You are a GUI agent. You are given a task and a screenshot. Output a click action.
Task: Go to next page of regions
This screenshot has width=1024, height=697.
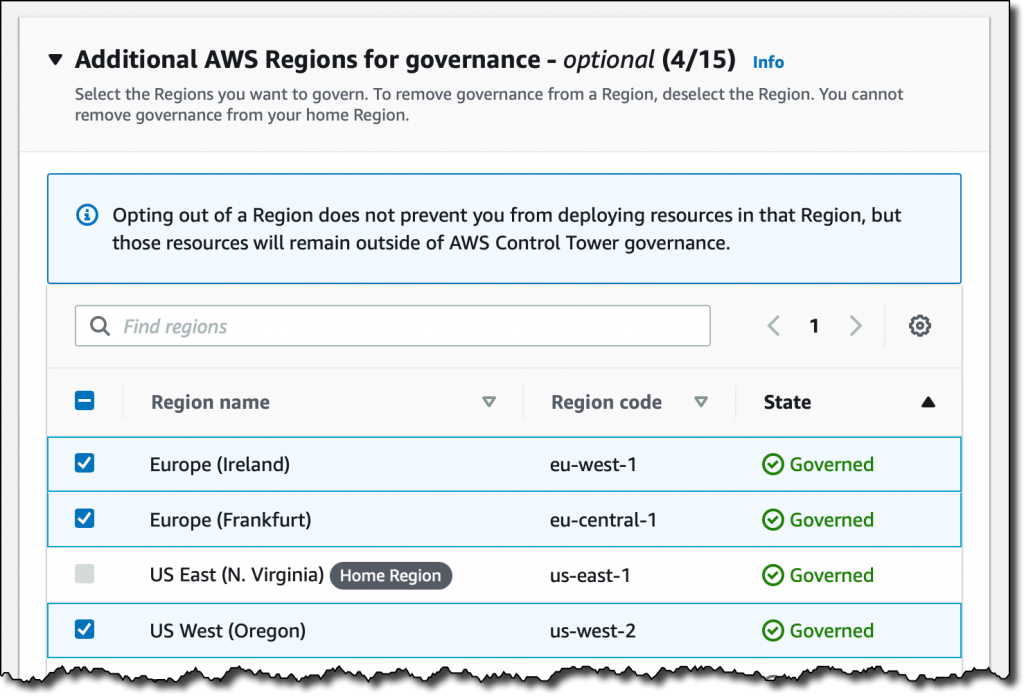tap(856, 325)
